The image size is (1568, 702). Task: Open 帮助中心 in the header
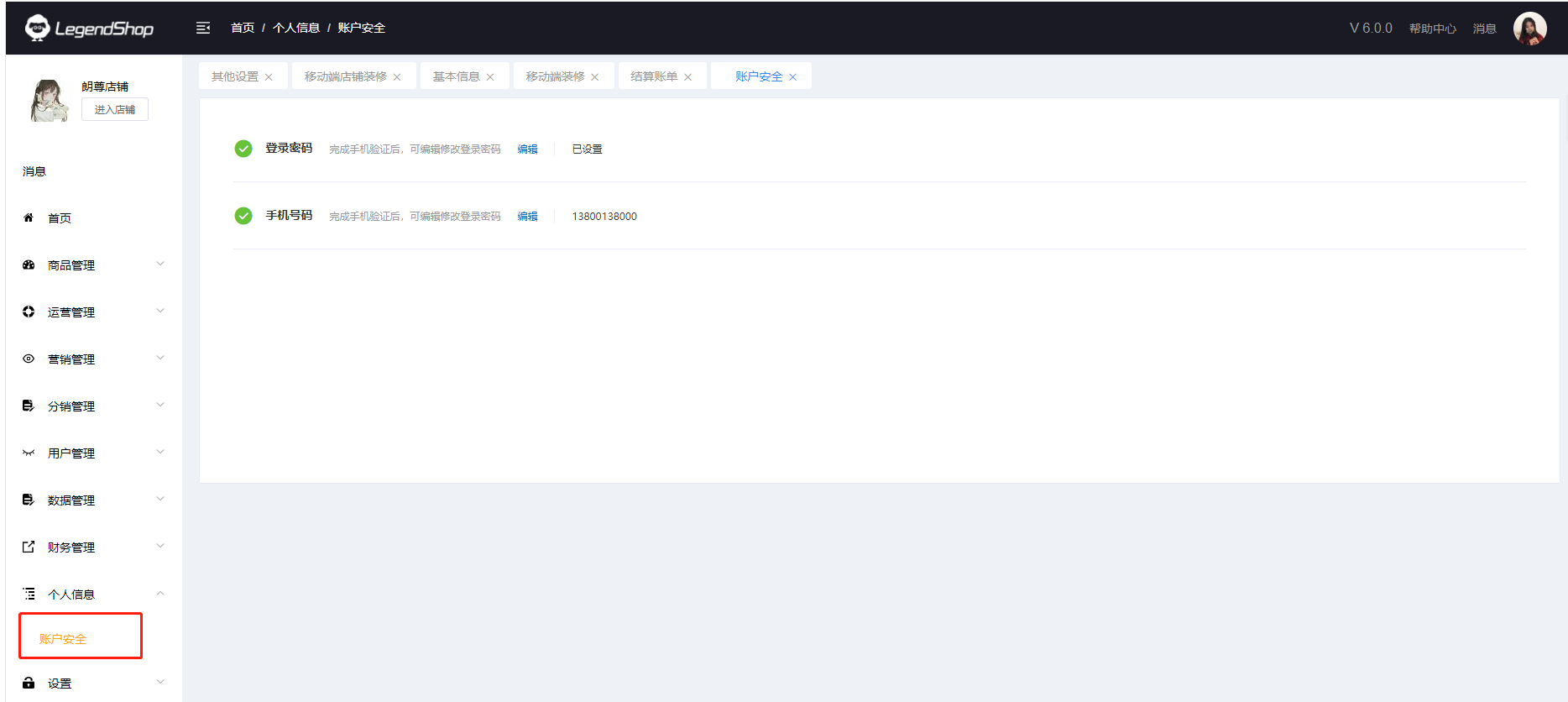tap(1432, 29)
